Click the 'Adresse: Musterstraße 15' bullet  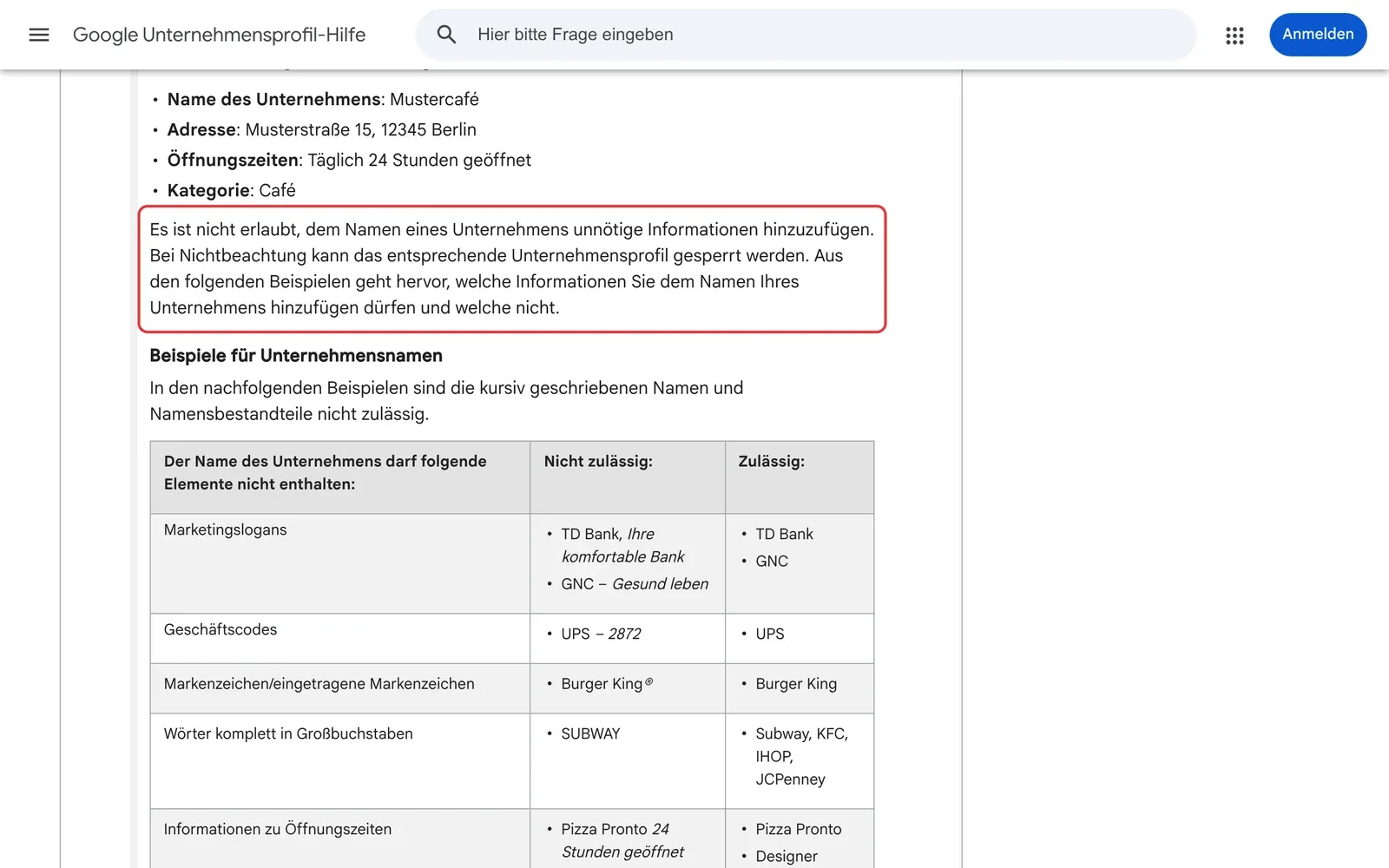click(x=321, y=130)
